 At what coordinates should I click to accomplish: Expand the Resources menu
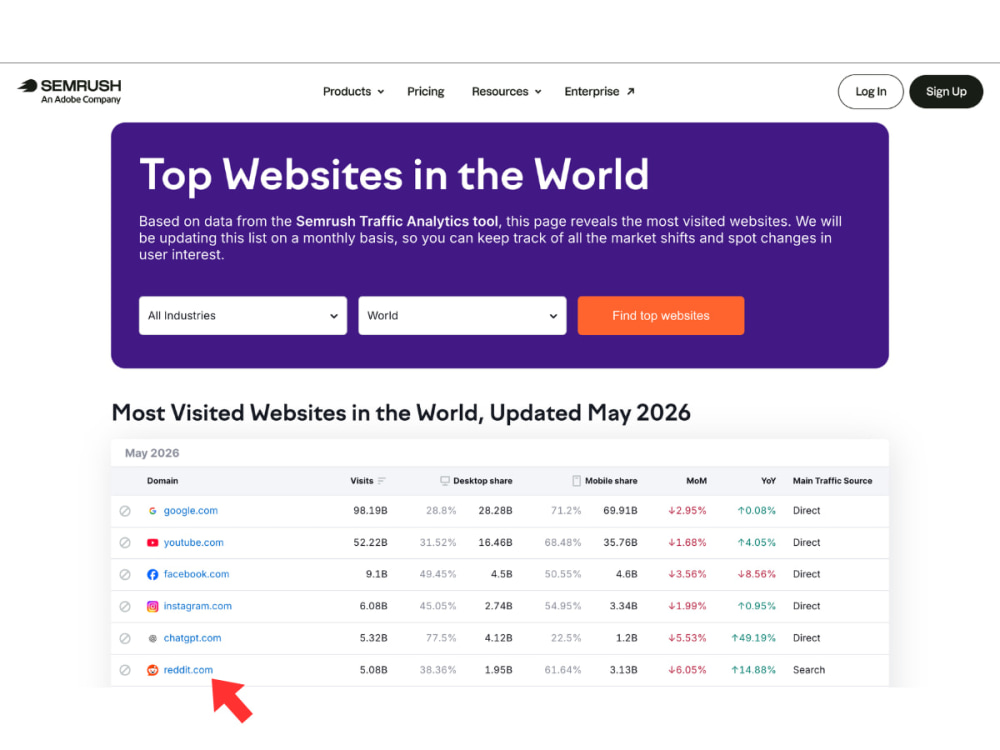pos(506,91)
